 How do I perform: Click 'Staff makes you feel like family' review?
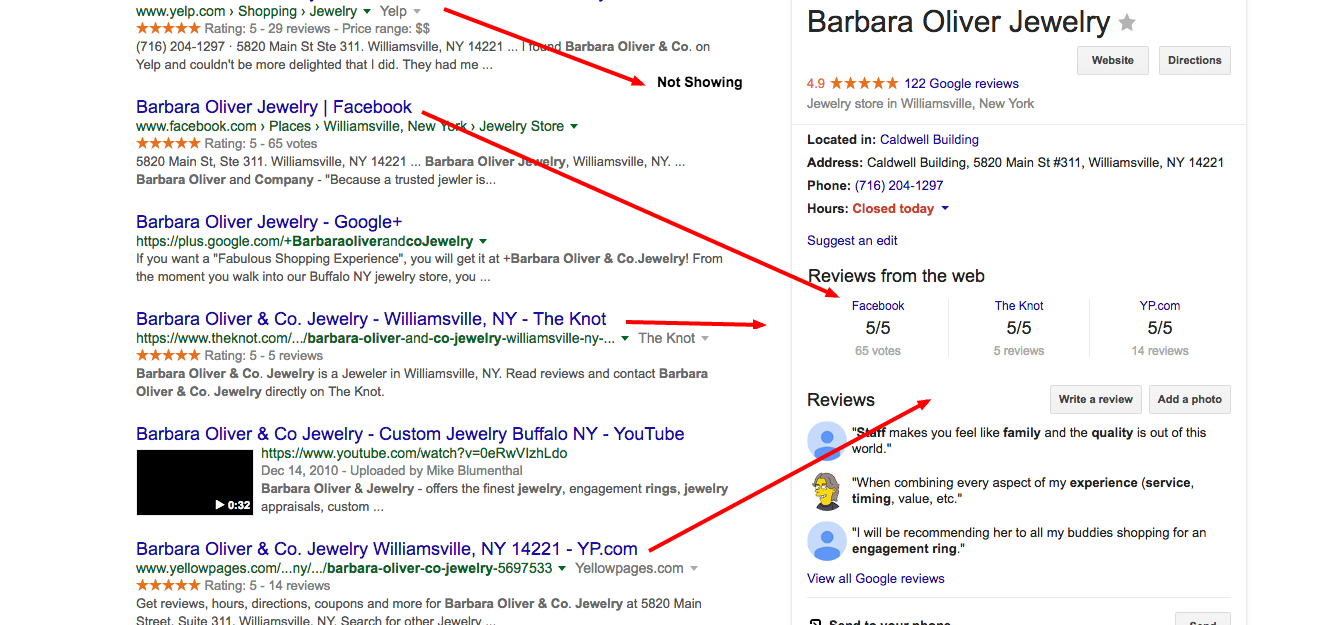point(1029,441)
